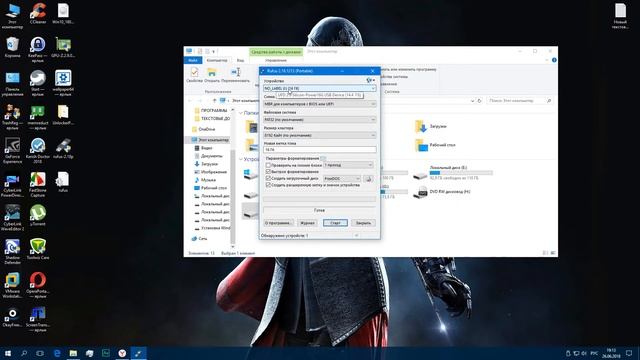The height and width of the screenshot is (360, 640).
Task: Open the Device dropdown in Rufus
Action: [x=320, y=88]
